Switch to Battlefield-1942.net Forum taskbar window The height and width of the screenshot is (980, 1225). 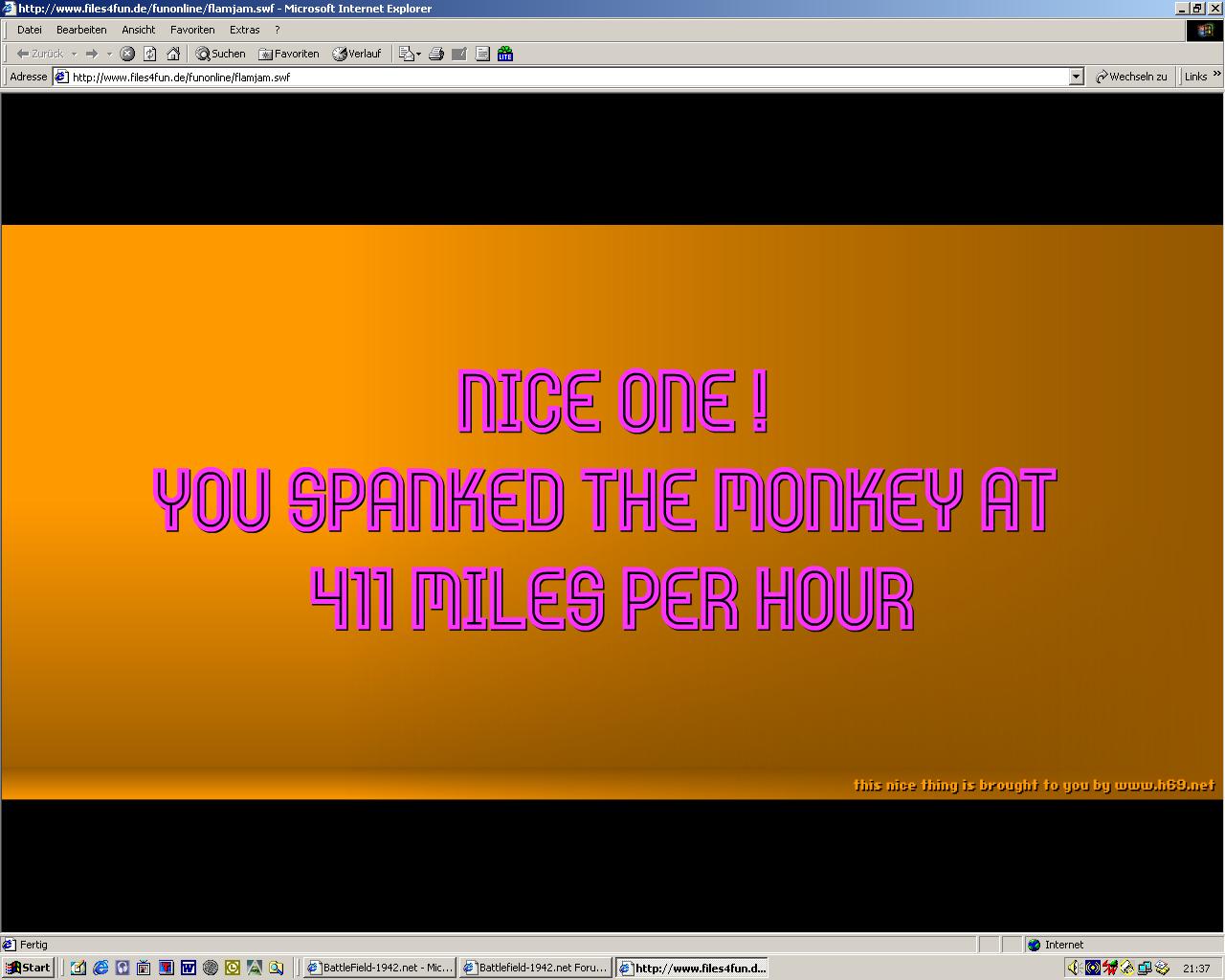tap(535, 968)
